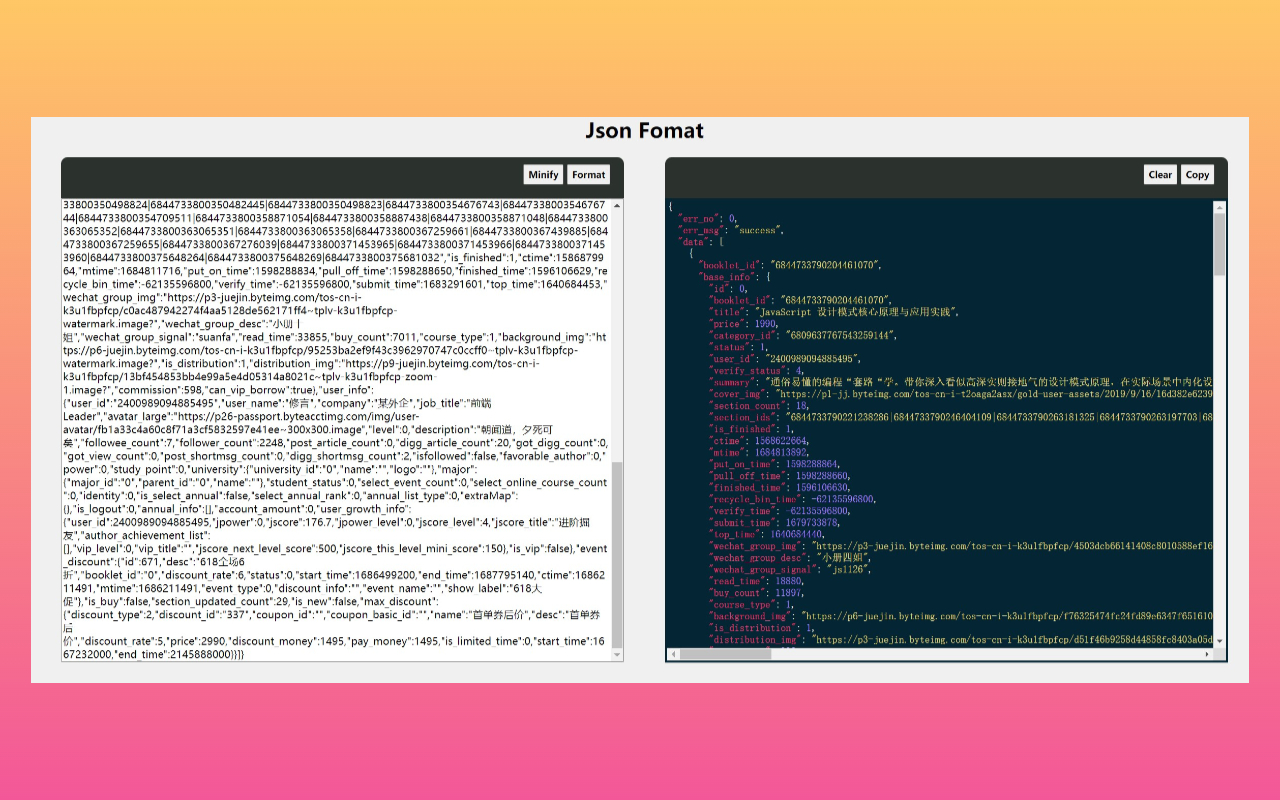Select the "verify_status": 4 line

point(757,370)
